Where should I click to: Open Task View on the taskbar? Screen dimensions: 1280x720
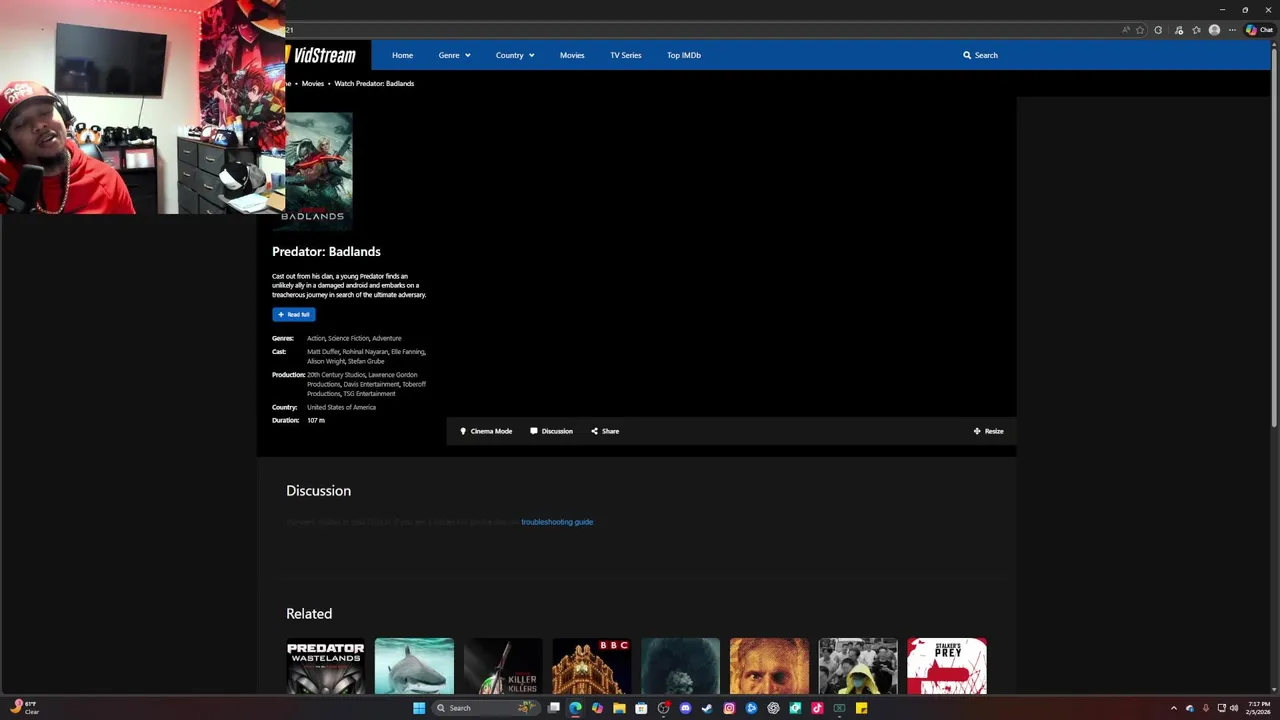click(553, 708)
